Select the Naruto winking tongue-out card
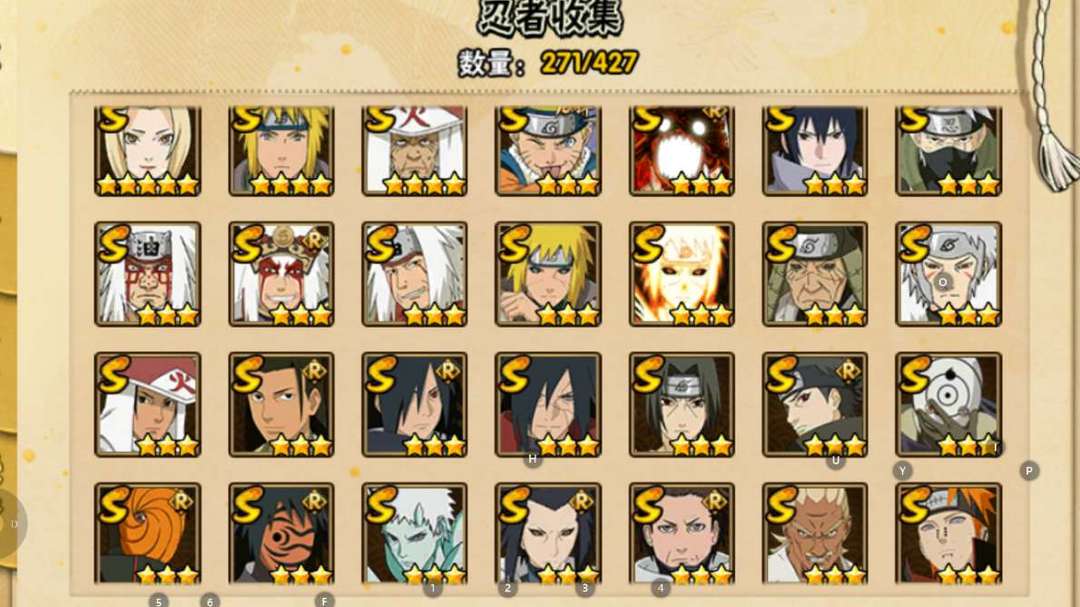 (548, 150)
